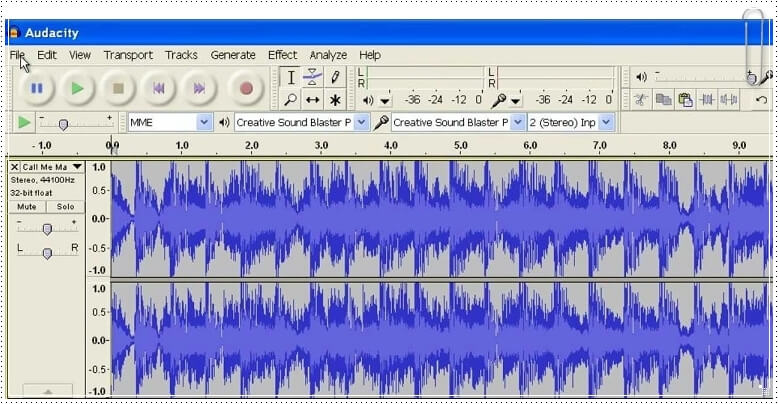This screenshot has height=404, width=778.
Task: Select the Envelope tool
Action: point(313,77)
